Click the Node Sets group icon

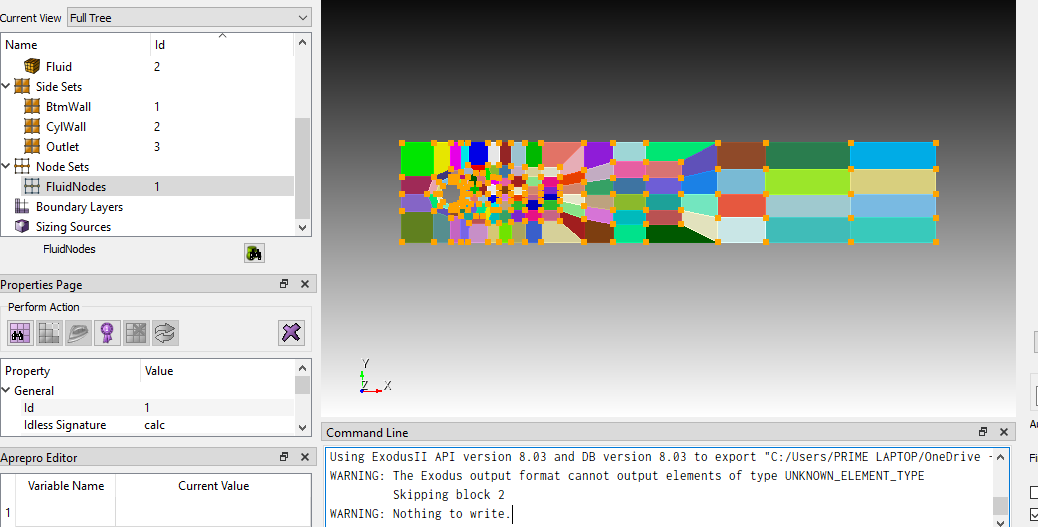tap(22, 167)
